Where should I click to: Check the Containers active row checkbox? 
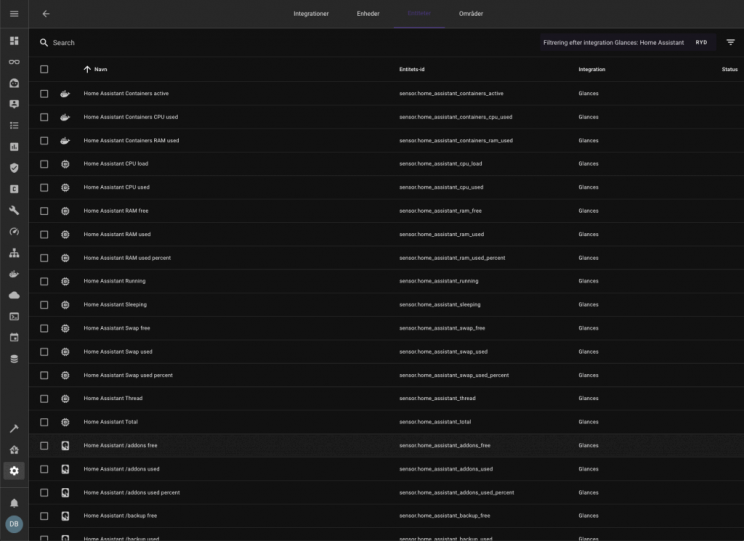(44, 93)
